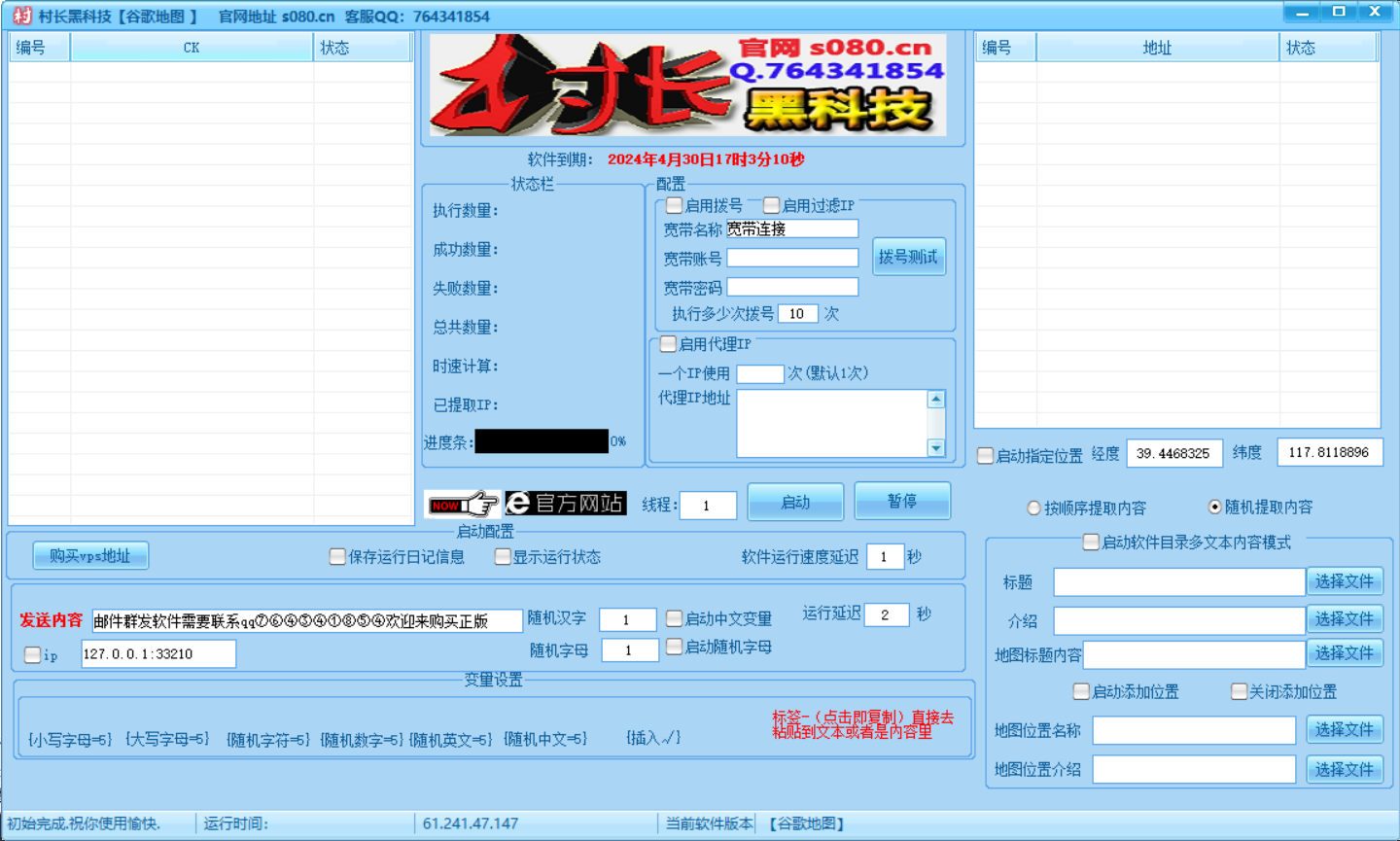Copy the {随机中文=5} variable tag

[x=545, y=739]
